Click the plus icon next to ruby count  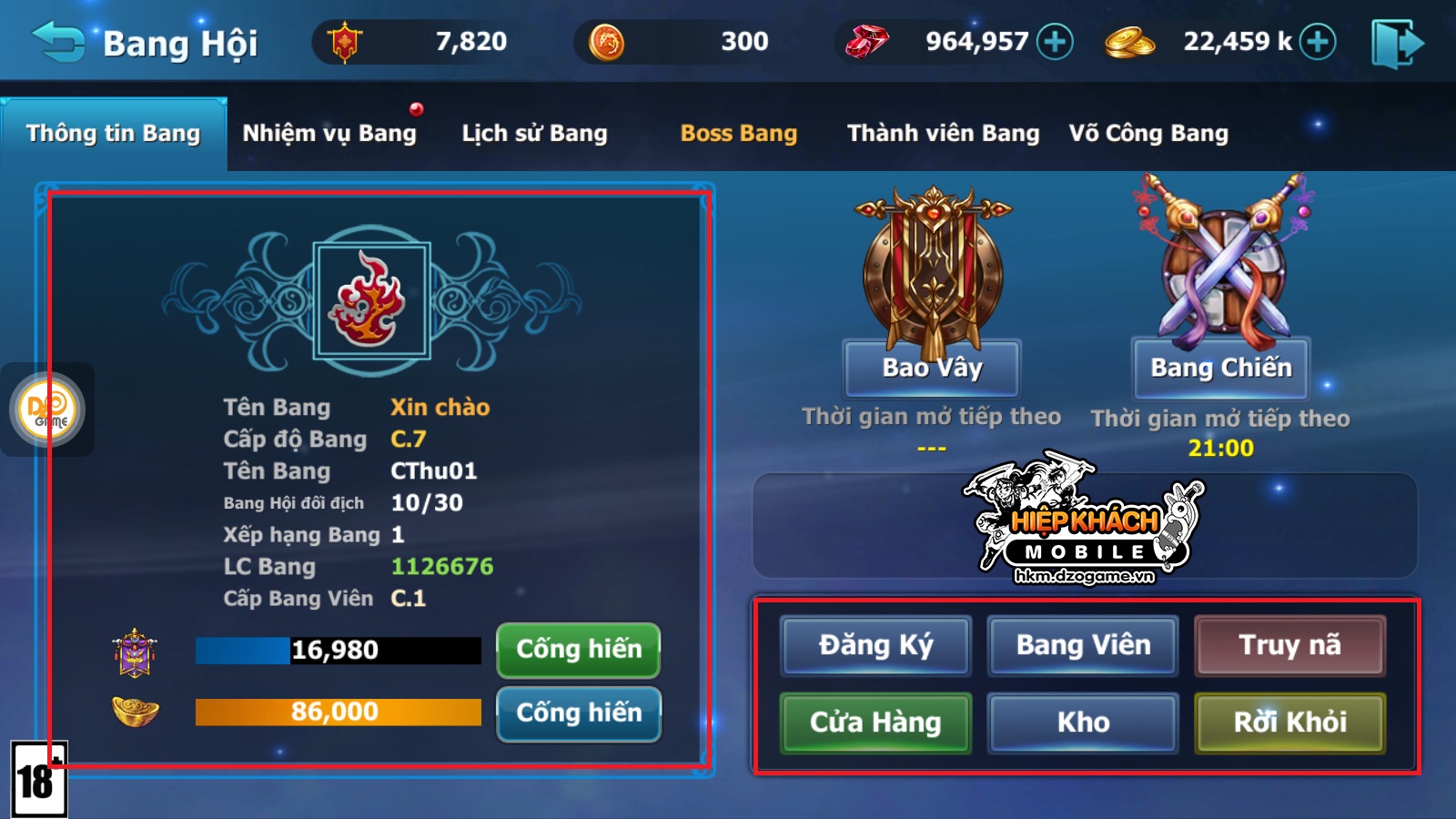tap(1055, 42)
